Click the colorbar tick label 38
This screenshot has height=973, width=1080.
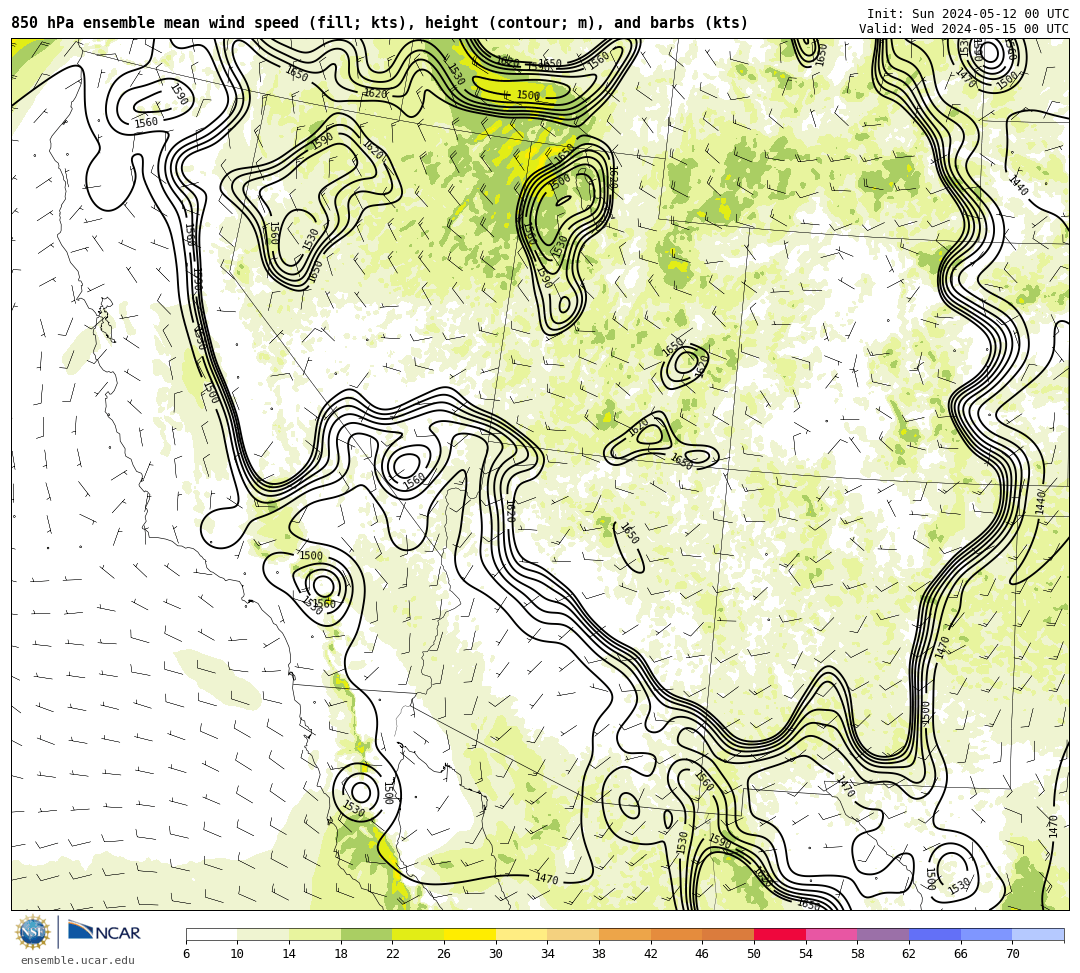tap(599, 954)
